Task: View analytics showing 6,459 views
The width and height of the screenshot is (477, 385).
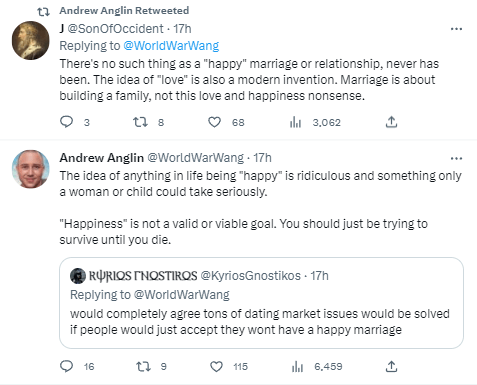Action: 297,367
